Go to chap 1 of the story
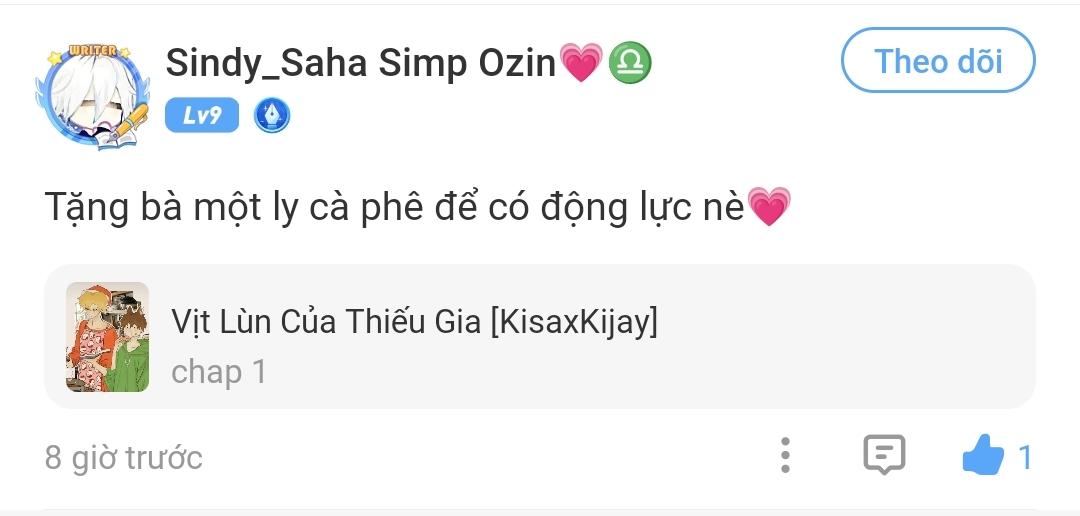This screenshot has width=1080, height=516. click(x=219, y=372)
